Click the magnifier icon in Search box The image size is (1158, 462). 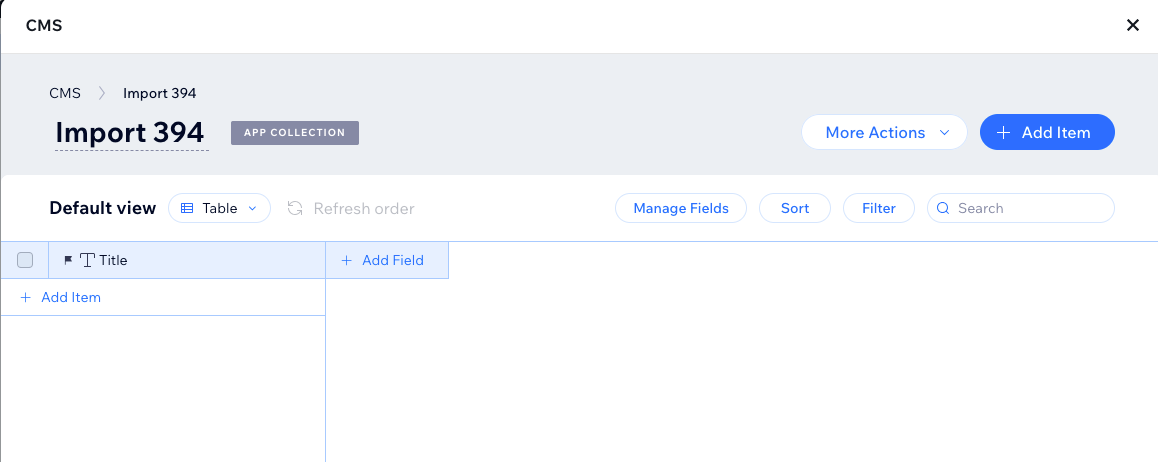[944, 208]
